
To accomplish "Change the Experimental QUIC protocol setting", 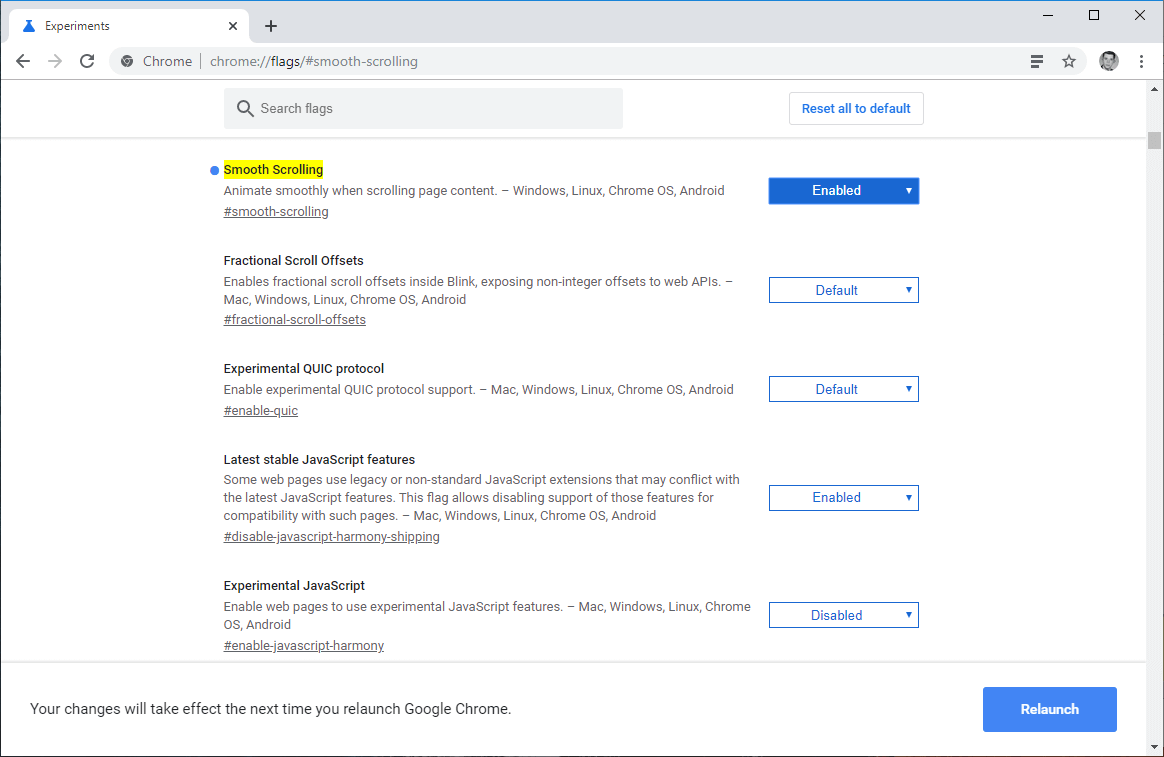I will 843,389.
